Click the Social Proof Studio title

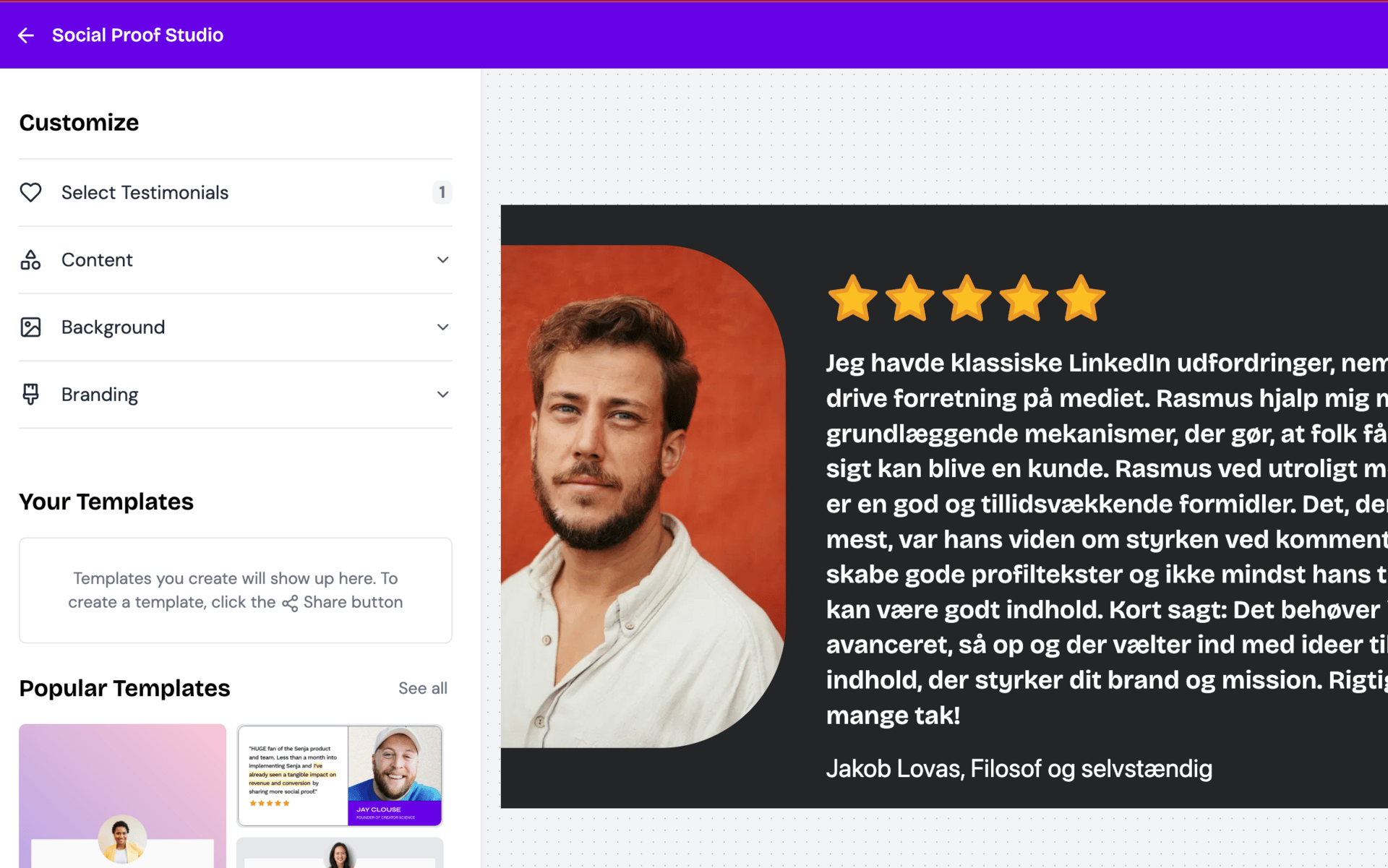point(137,35)
